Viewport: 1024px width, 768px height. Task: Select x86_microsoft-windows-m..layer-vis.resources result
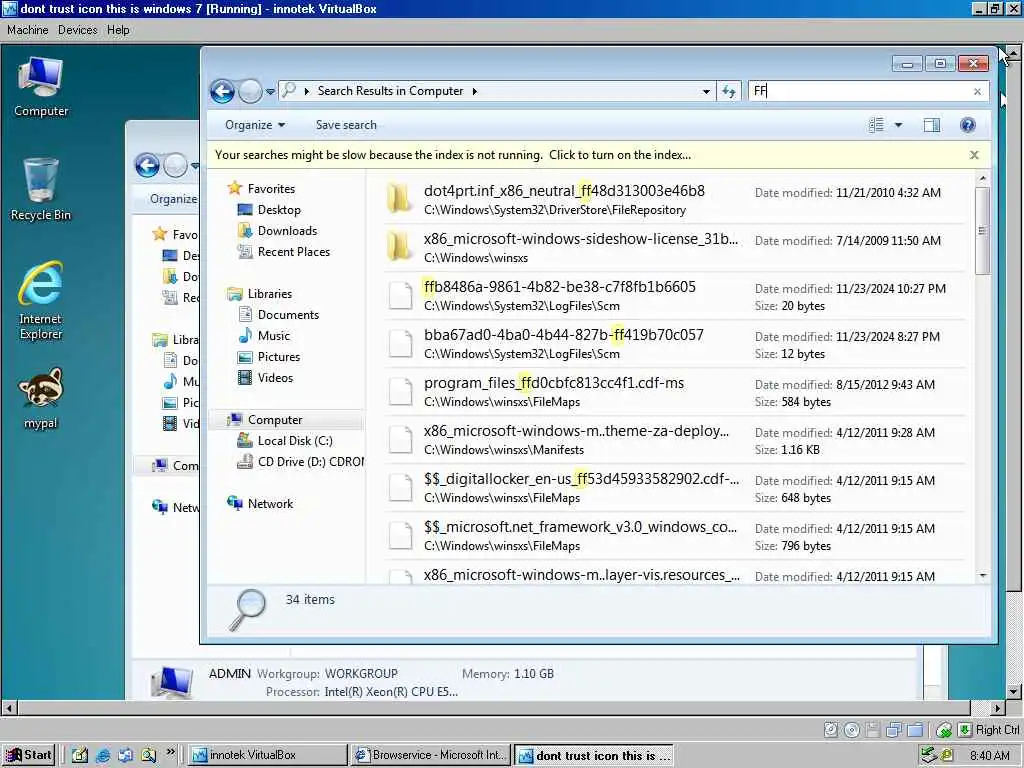(675, 573)
